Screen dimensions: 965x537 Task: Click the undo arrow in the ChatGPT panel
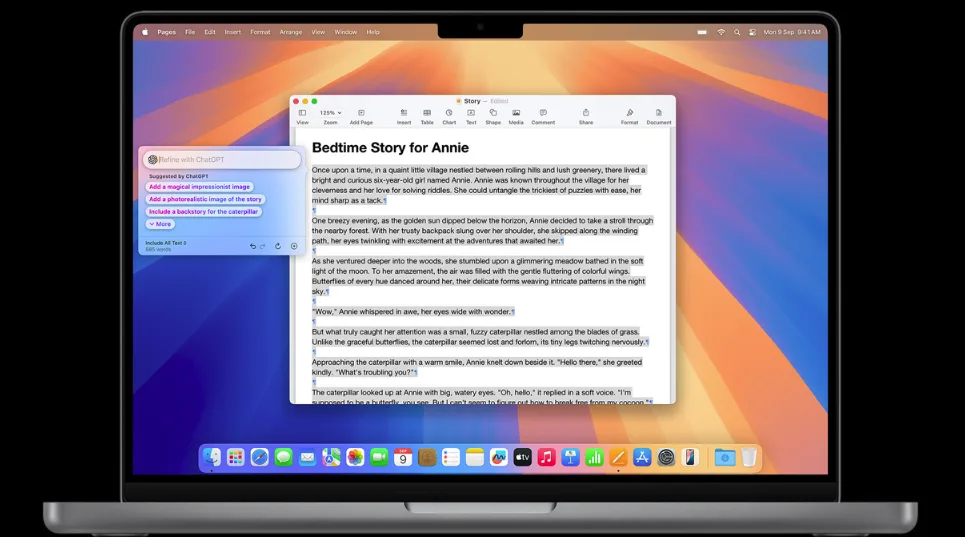pos(252,246)
